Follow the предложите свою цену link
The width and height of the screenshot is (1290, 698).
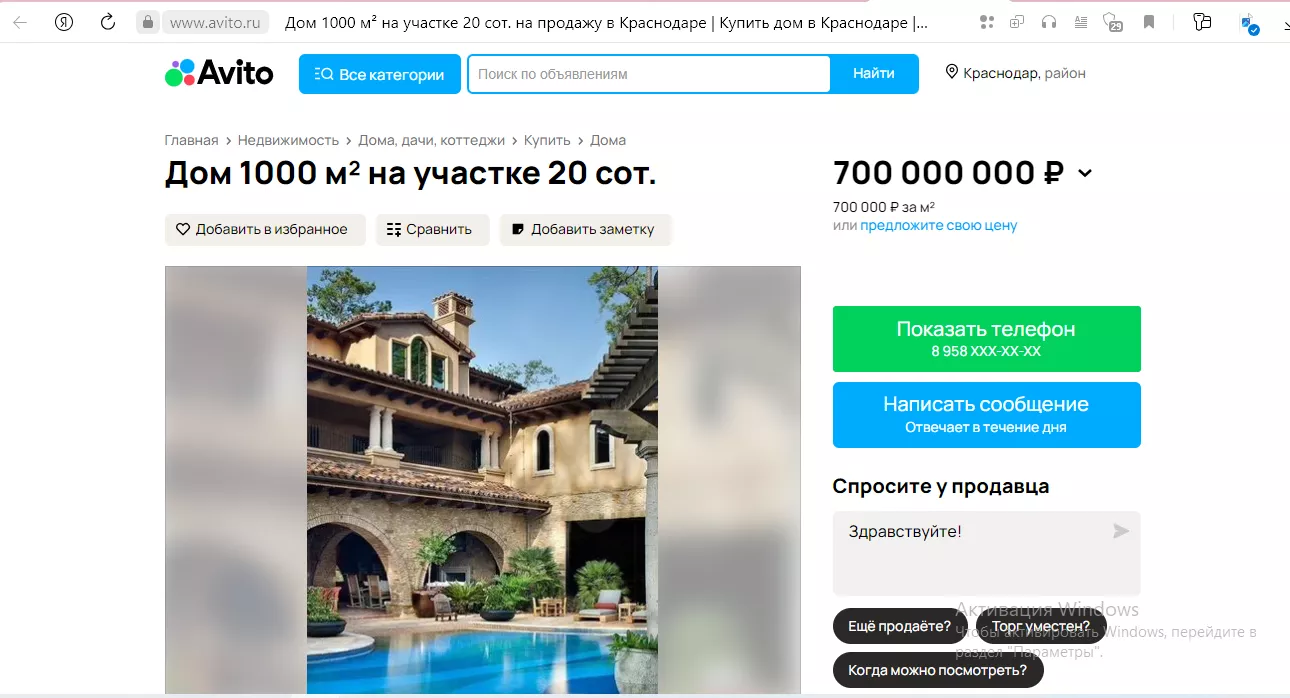pyautogui.click(x=939, y=225)
